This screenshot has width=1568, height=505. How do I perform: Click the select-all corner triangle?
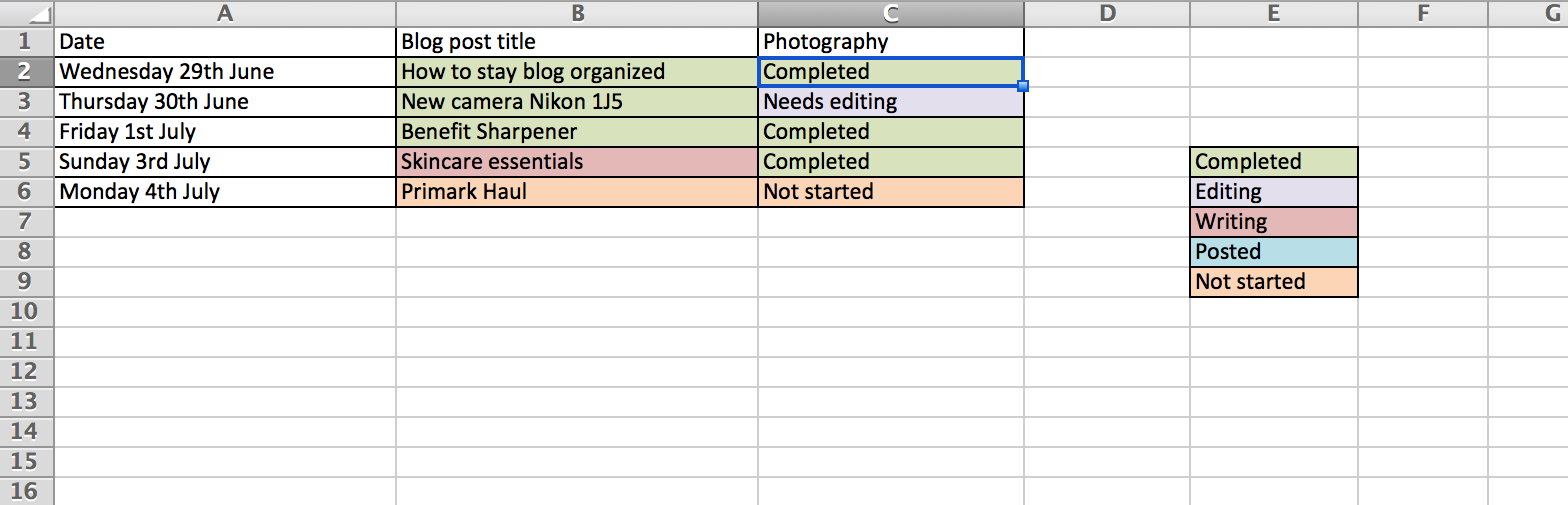27,14
